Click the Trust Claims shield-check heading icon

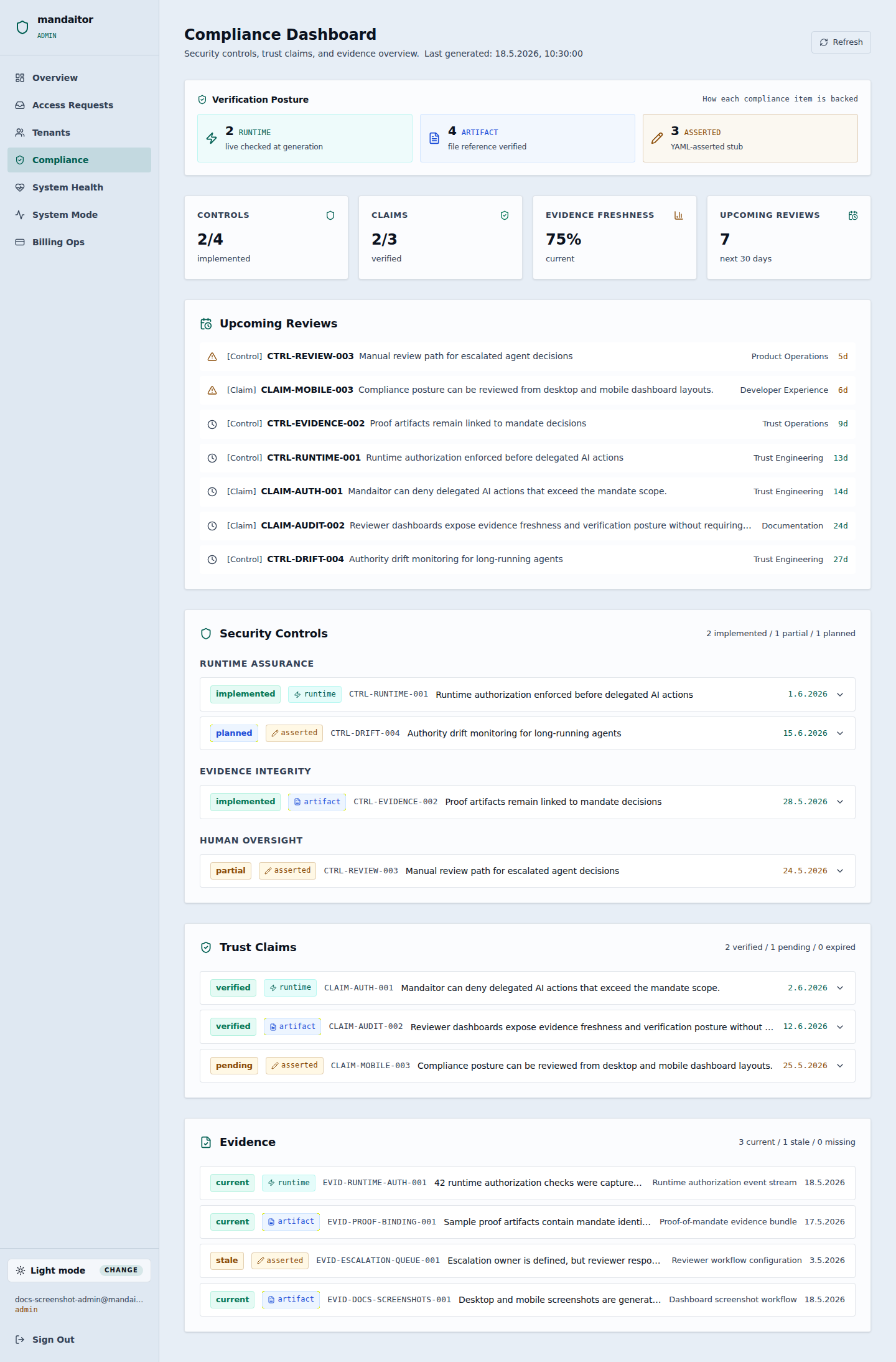(206, 947)
